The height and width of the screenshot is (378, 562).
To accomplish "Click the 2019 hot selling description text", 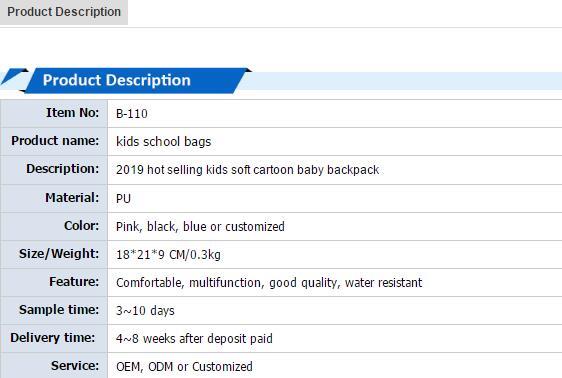I will tap(247, 170).
